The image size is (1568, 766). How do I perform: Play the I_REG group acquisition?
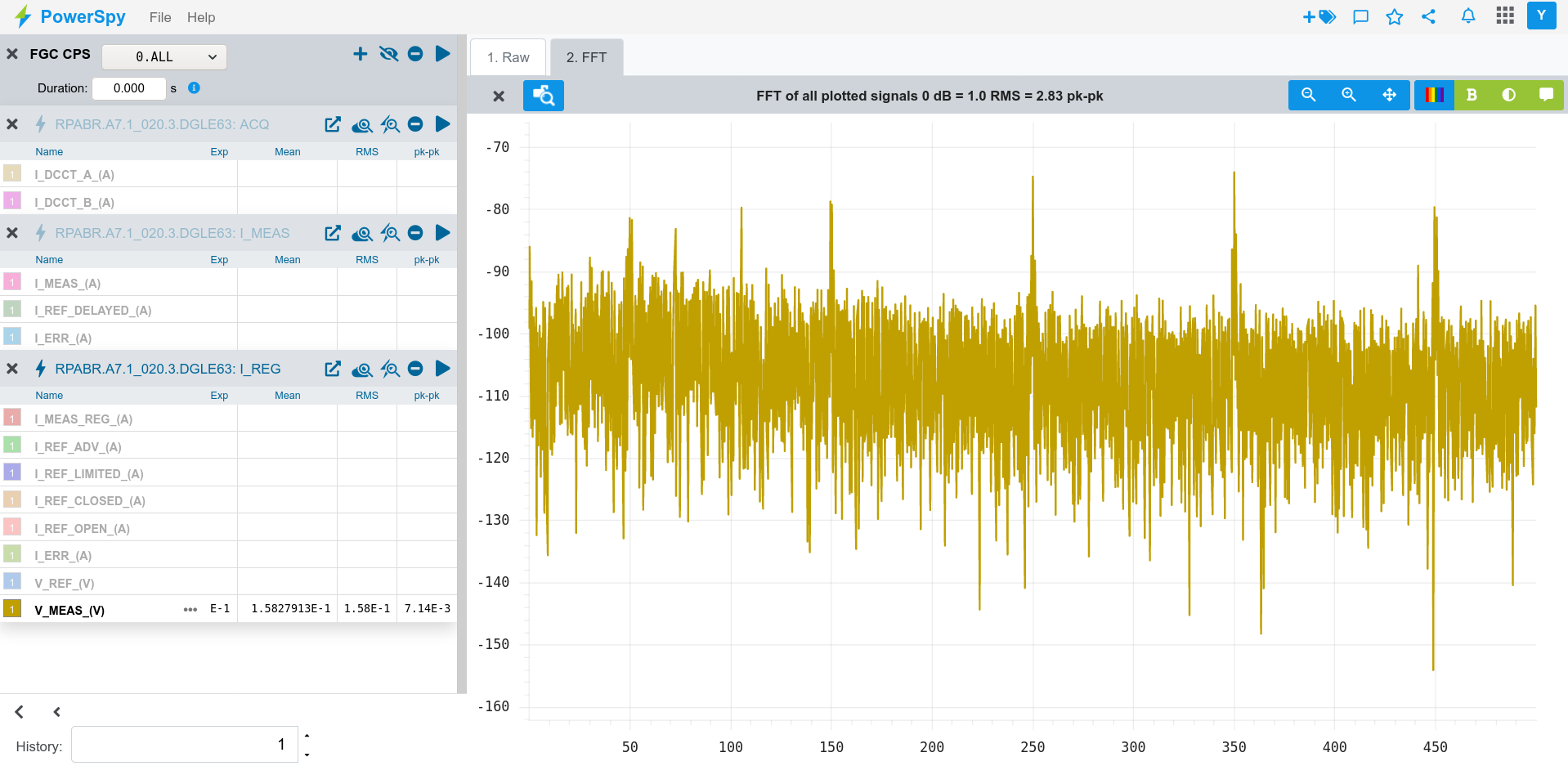point(443,369)
